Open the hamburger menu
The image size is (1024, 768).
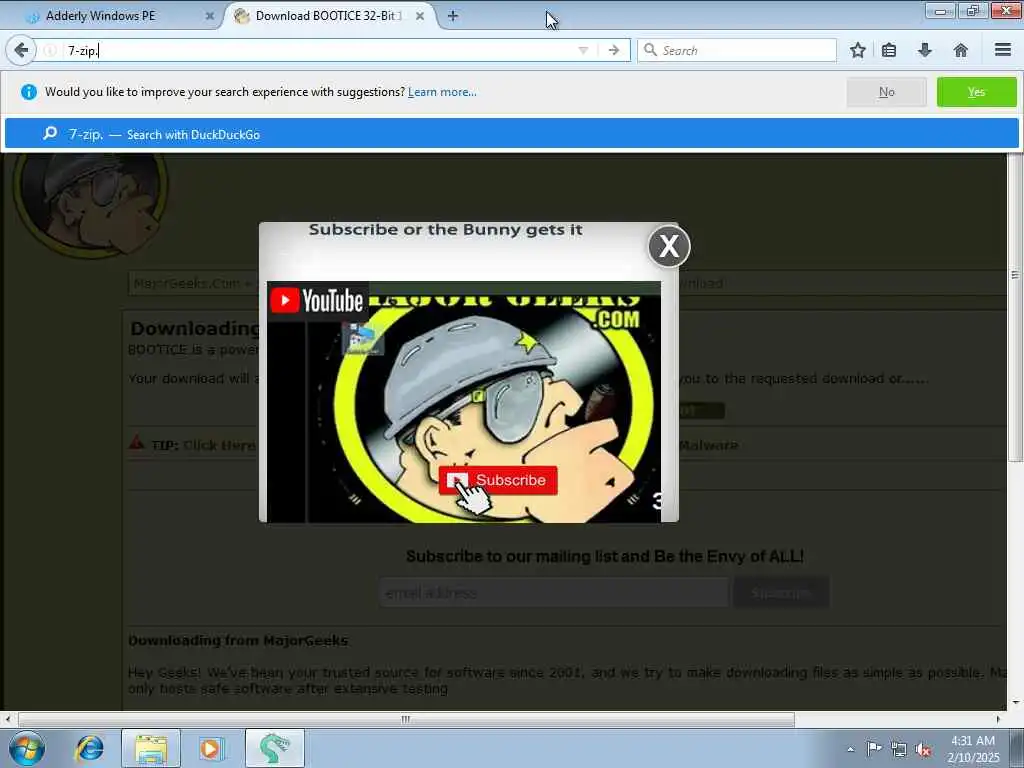tap(1002, 50)
